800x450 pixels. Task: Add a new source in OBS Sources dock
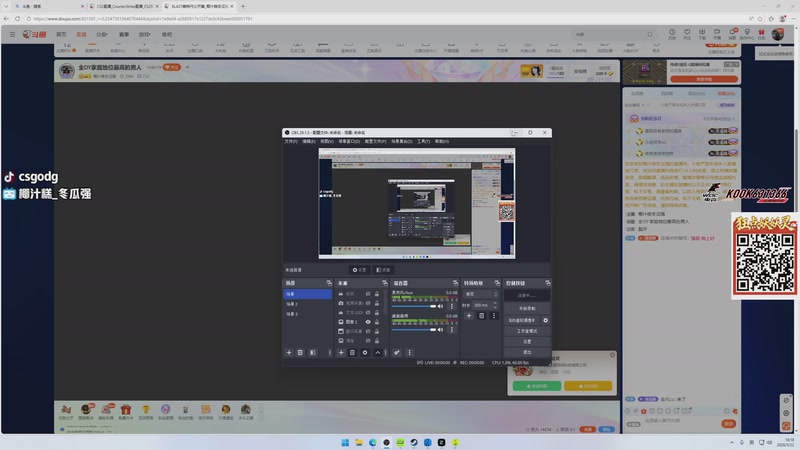click(341, 353)
